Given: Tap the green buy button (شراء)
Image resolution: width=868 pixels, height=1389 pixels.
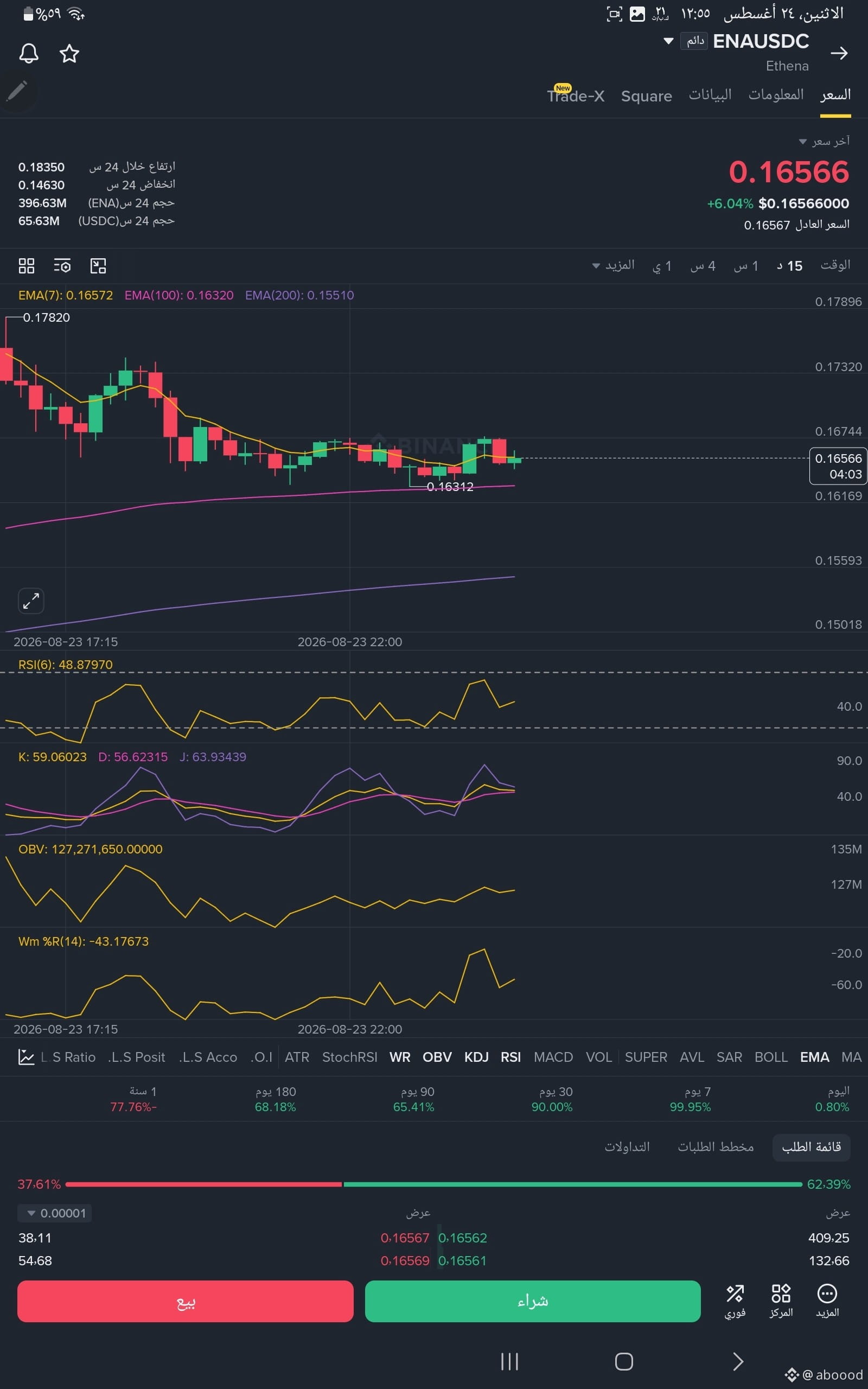Looking at the screenshot, I should (x=533, y=1301).
